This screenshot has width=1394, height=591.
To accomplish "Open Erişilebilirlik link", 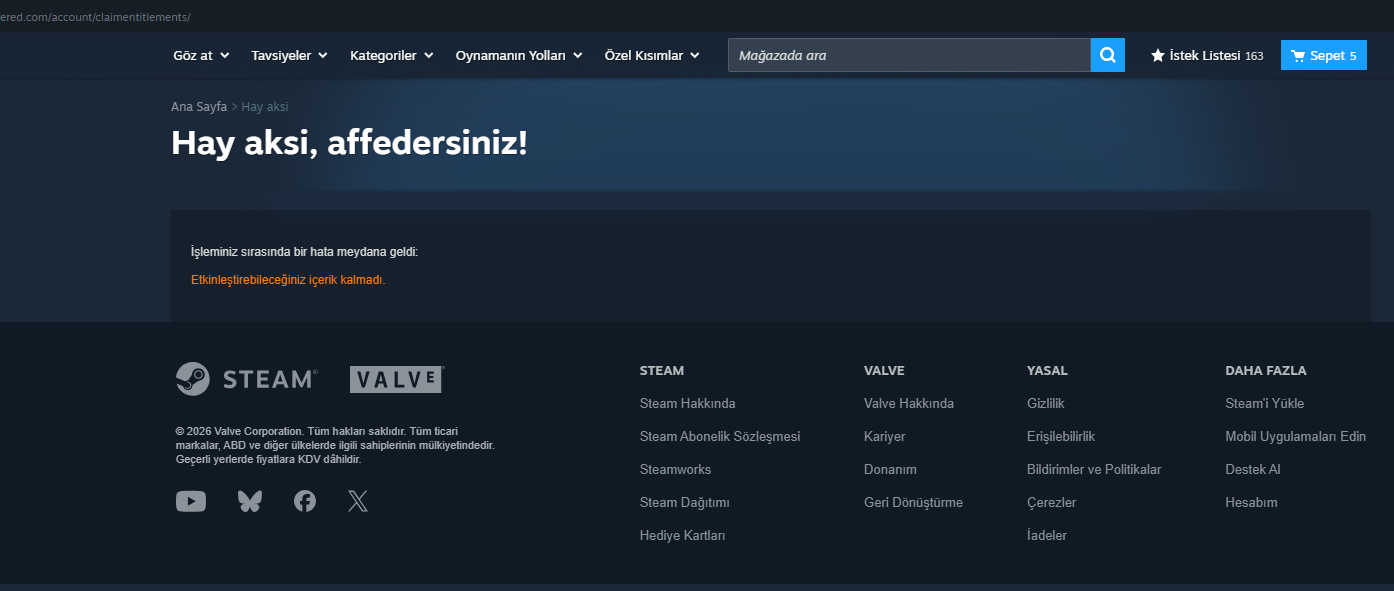I will point(1061,436).
